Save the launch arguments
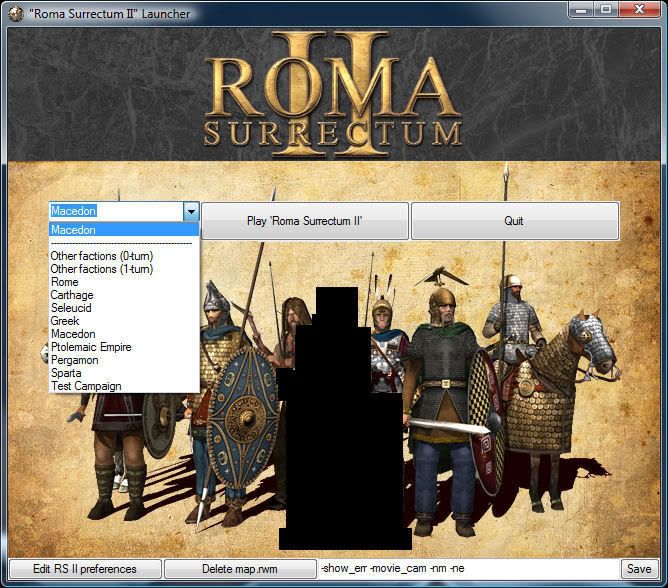The height and width of the screenshot is (588, 668). pos(639,568)
